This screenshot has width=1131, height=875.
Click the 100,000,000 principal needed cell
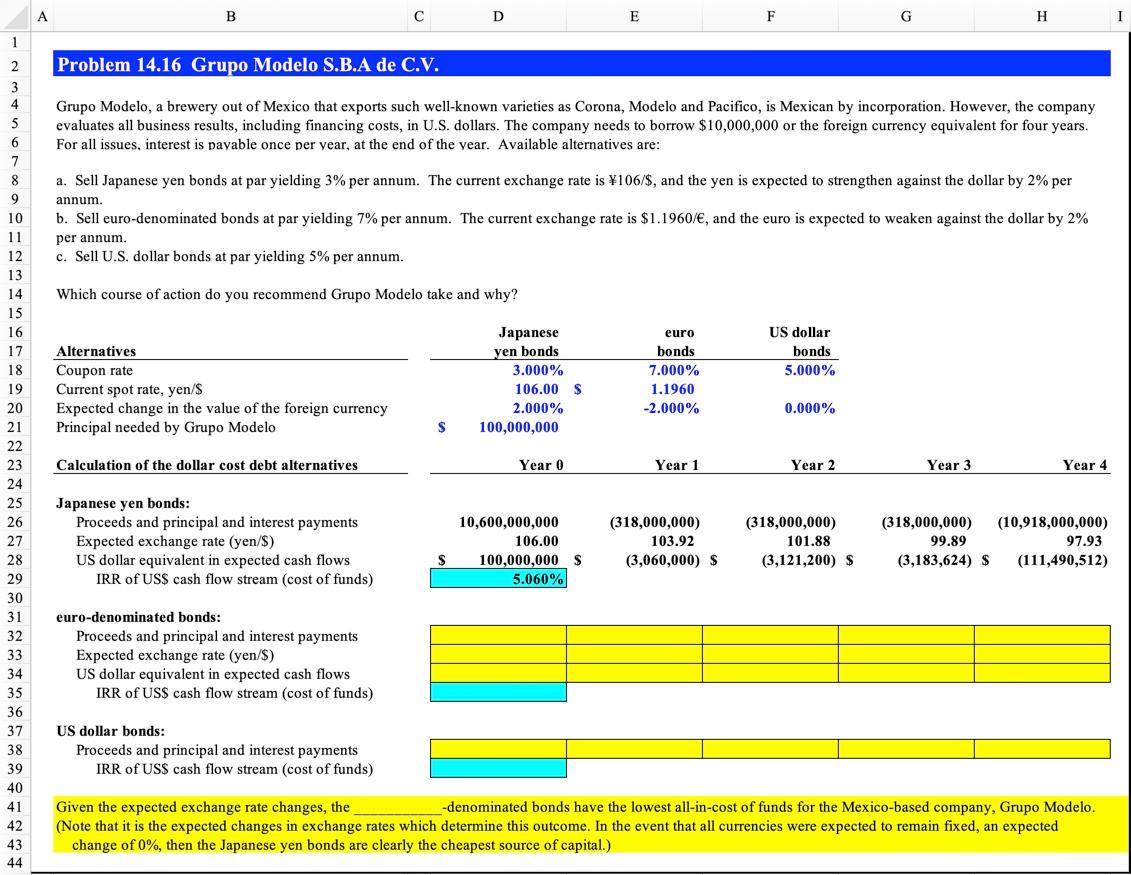498,427
